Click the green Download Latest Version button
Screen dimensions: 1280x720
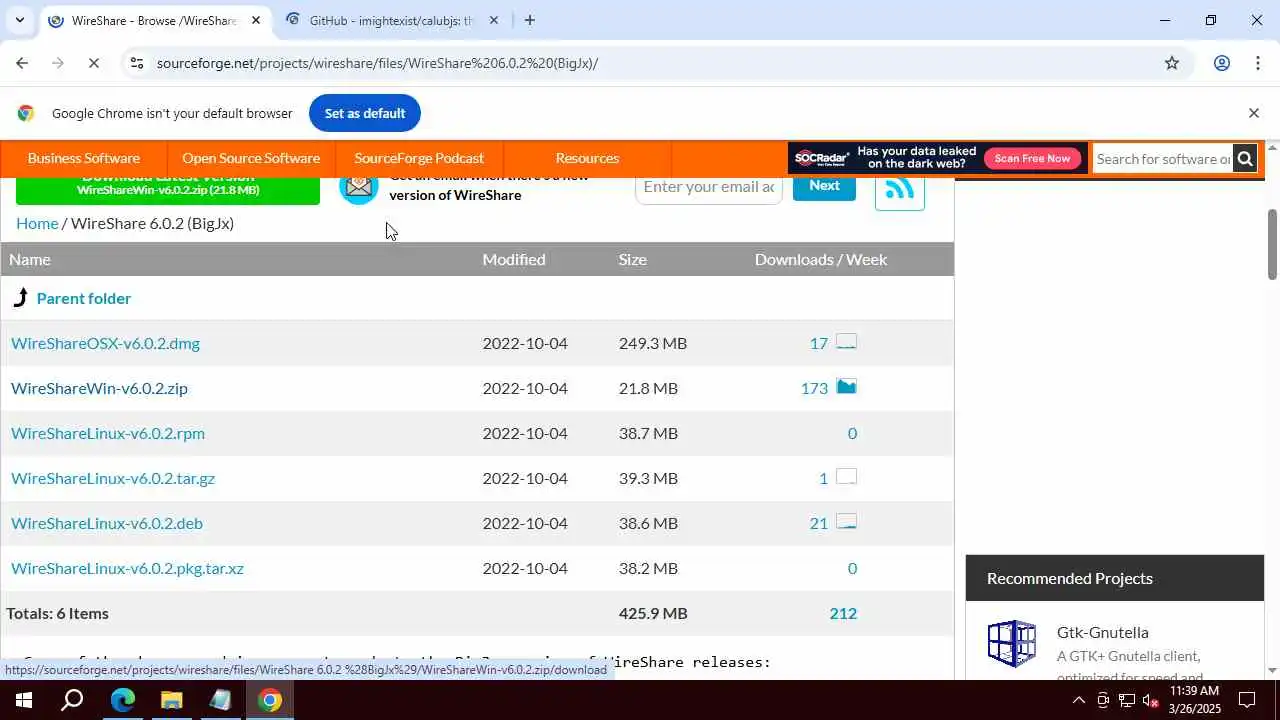click(168, 190)
